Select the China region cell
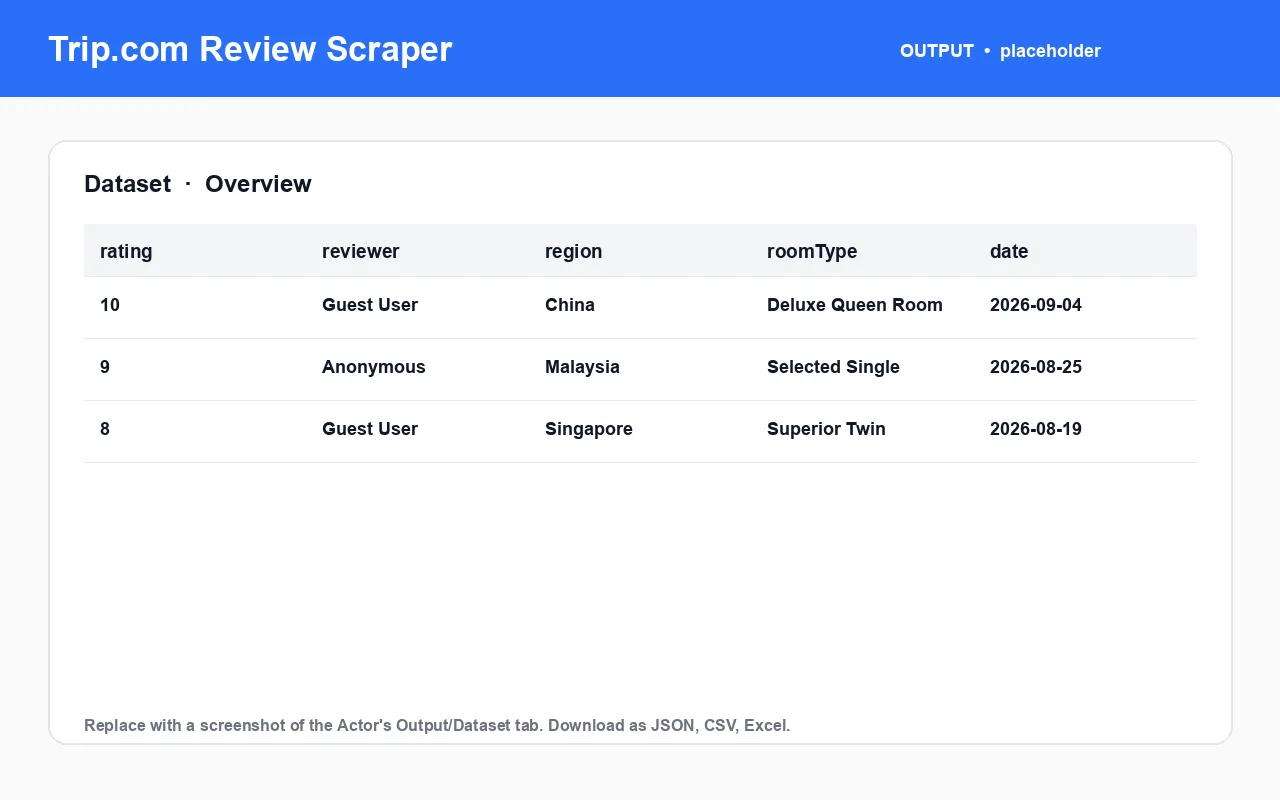 pos(570,305)
